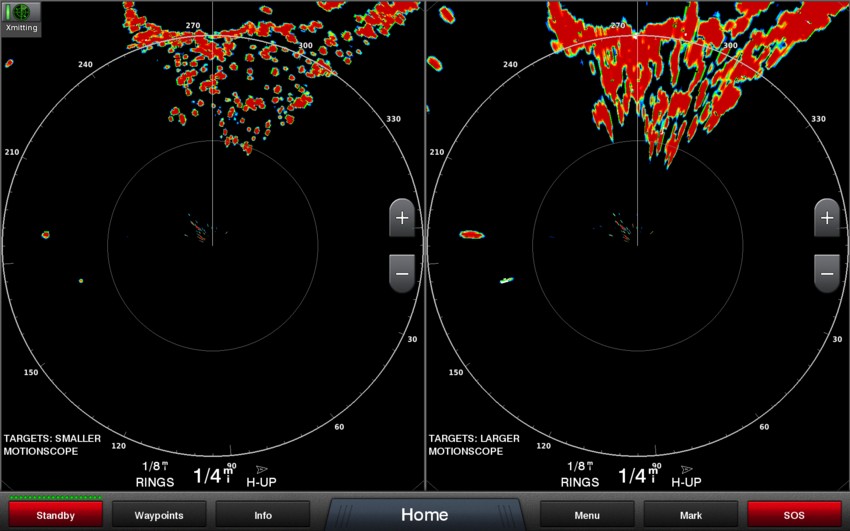850x531 pixels.
Task: Select the TARGETS: LARGER MotionScope label
Action: click(x=474, y=445)
